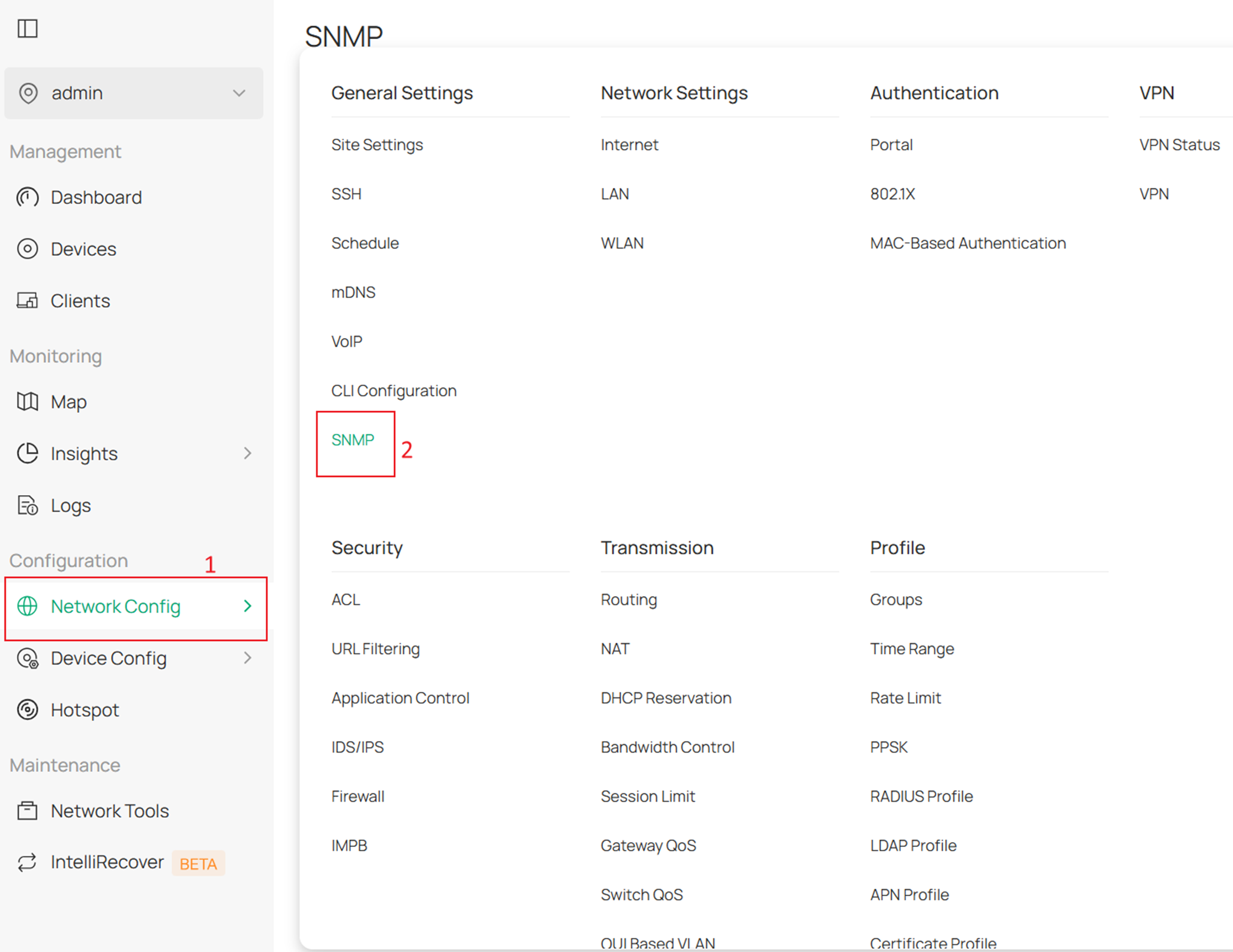
Task: Expand the Insights submenu
Action: point(248,453)
